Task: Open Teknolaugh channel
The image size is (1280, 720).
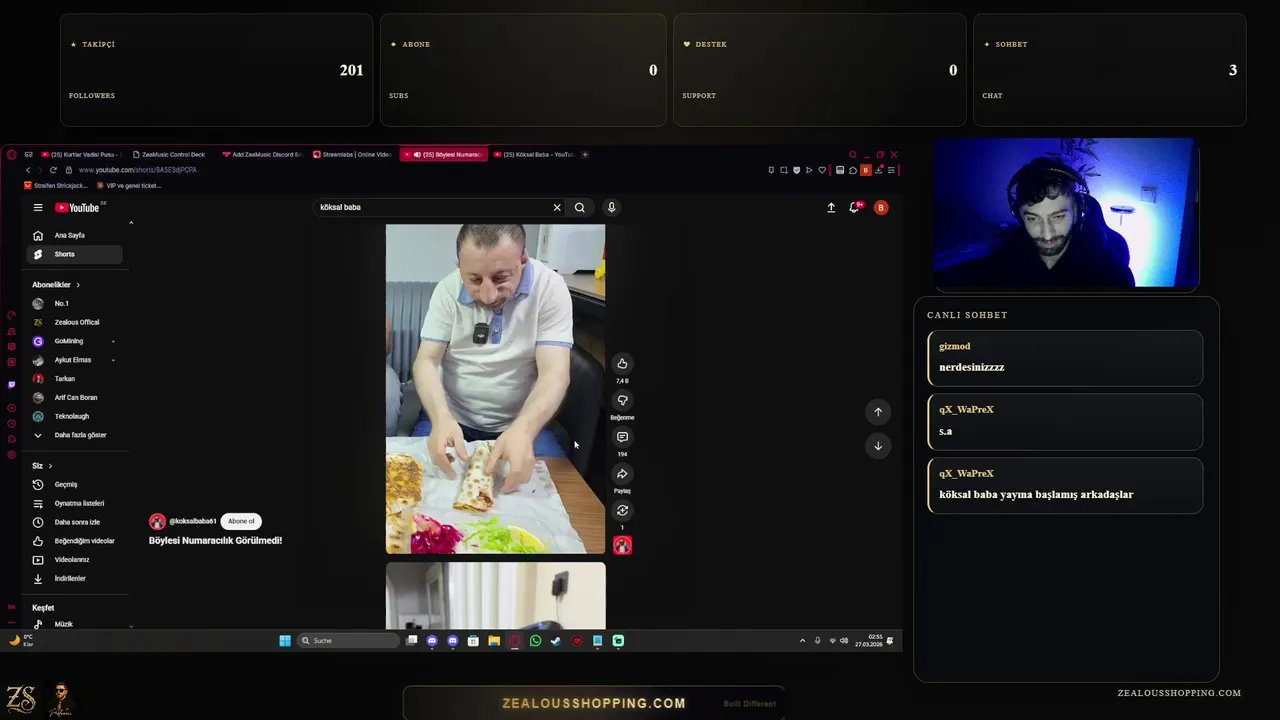Action: tap(75, 416)
